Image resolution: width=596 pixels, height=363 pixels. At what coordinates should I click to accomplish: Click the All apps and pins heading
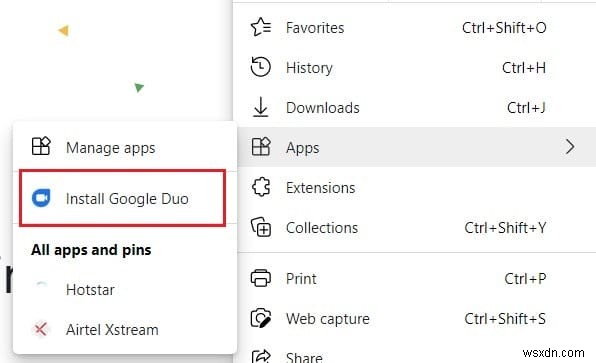point(91,250)
